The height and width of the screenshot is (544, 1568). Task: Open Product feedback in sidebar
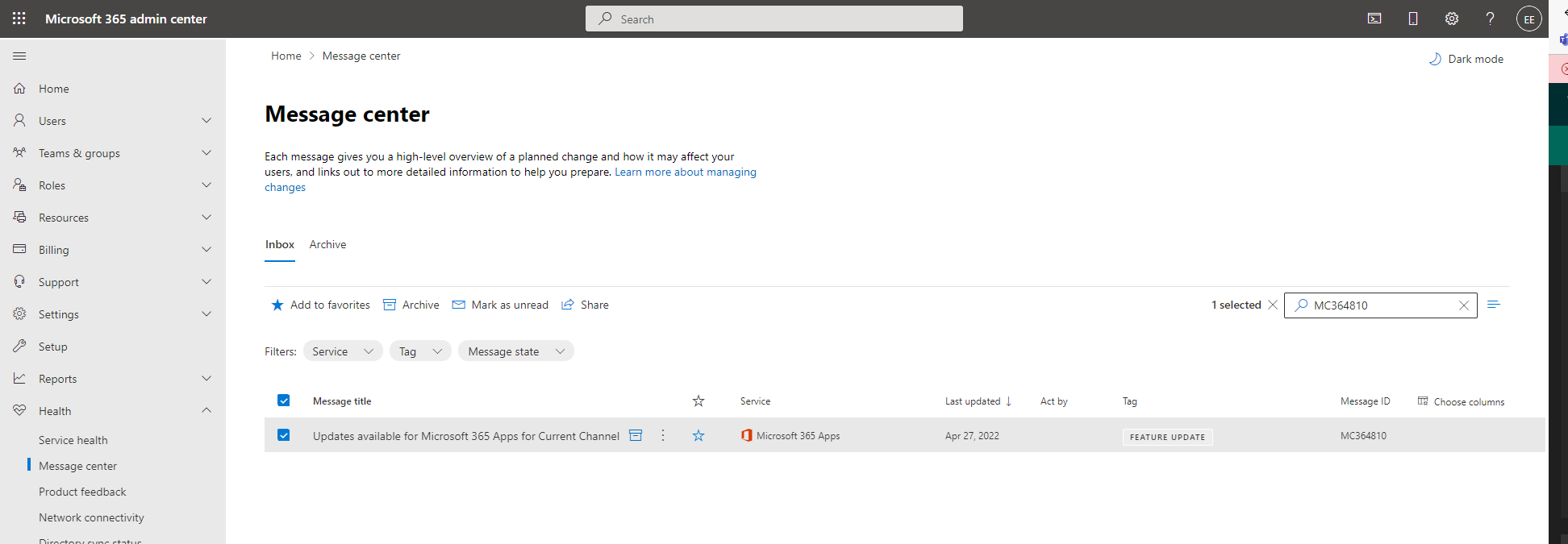click(82, 492)
